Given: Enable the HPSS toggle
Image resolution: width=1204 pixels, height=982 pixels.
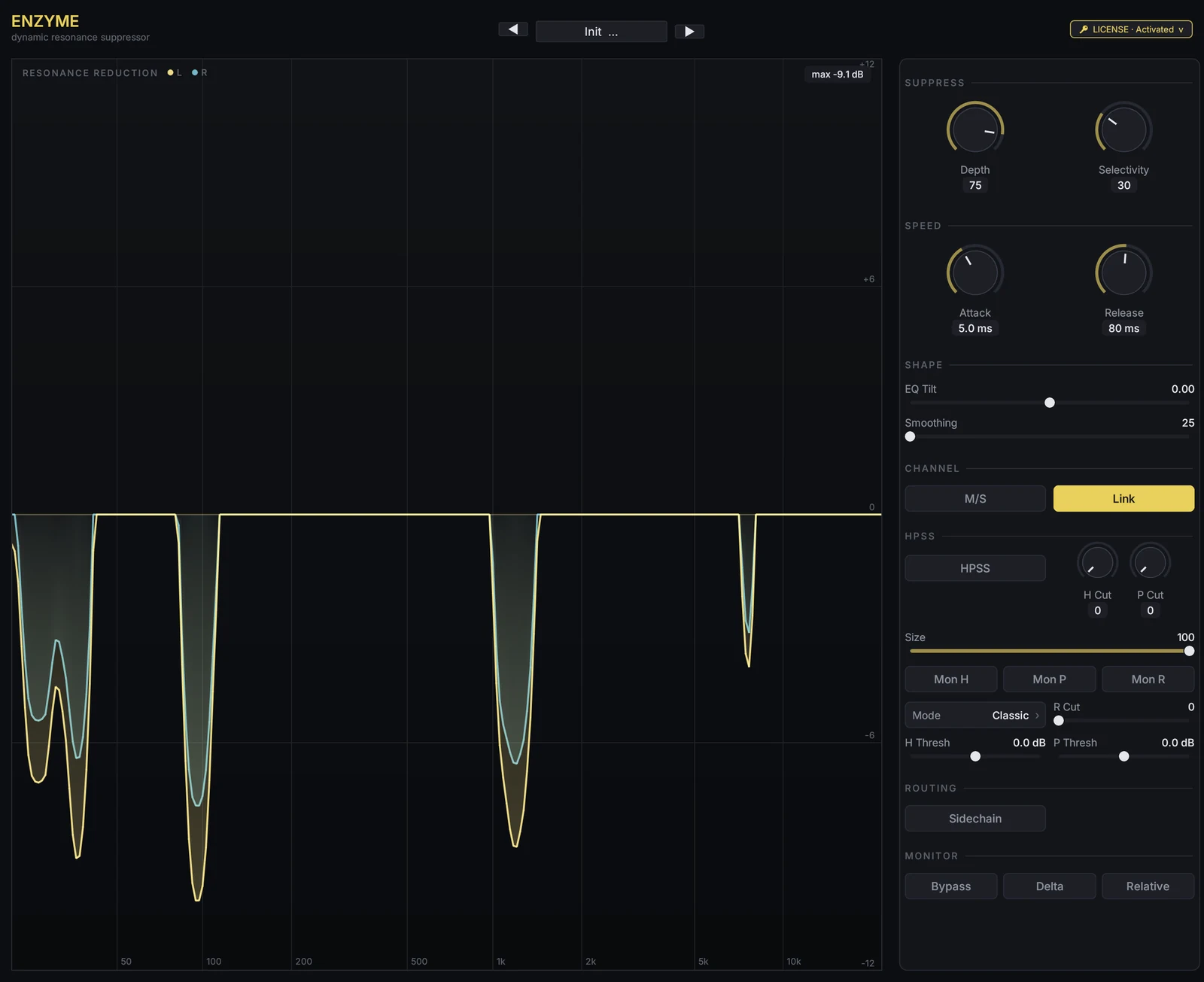Looking at the screenshot, I should [x=975, y=568].
